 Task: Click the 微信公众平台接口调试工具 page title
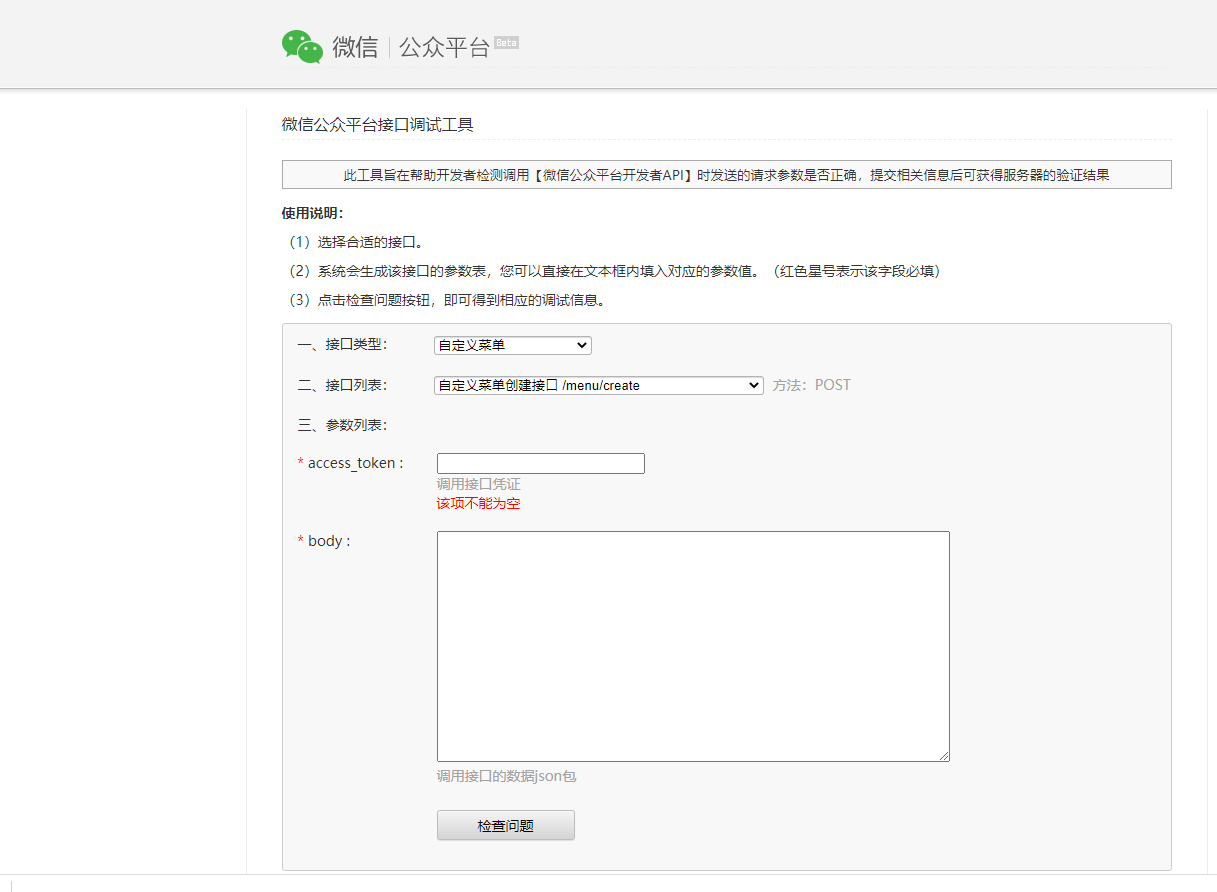point(378,125)
